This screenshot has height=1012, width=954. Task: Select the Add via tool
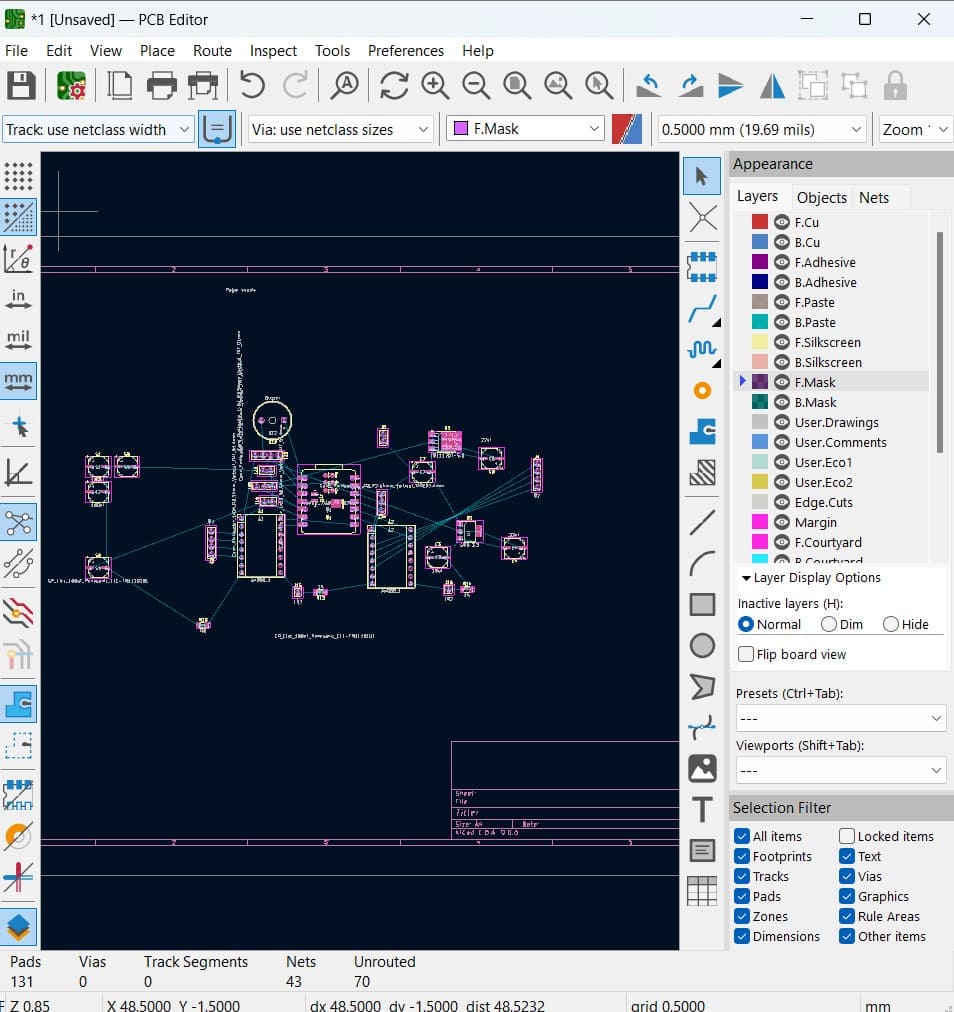(x=702, y=390)
